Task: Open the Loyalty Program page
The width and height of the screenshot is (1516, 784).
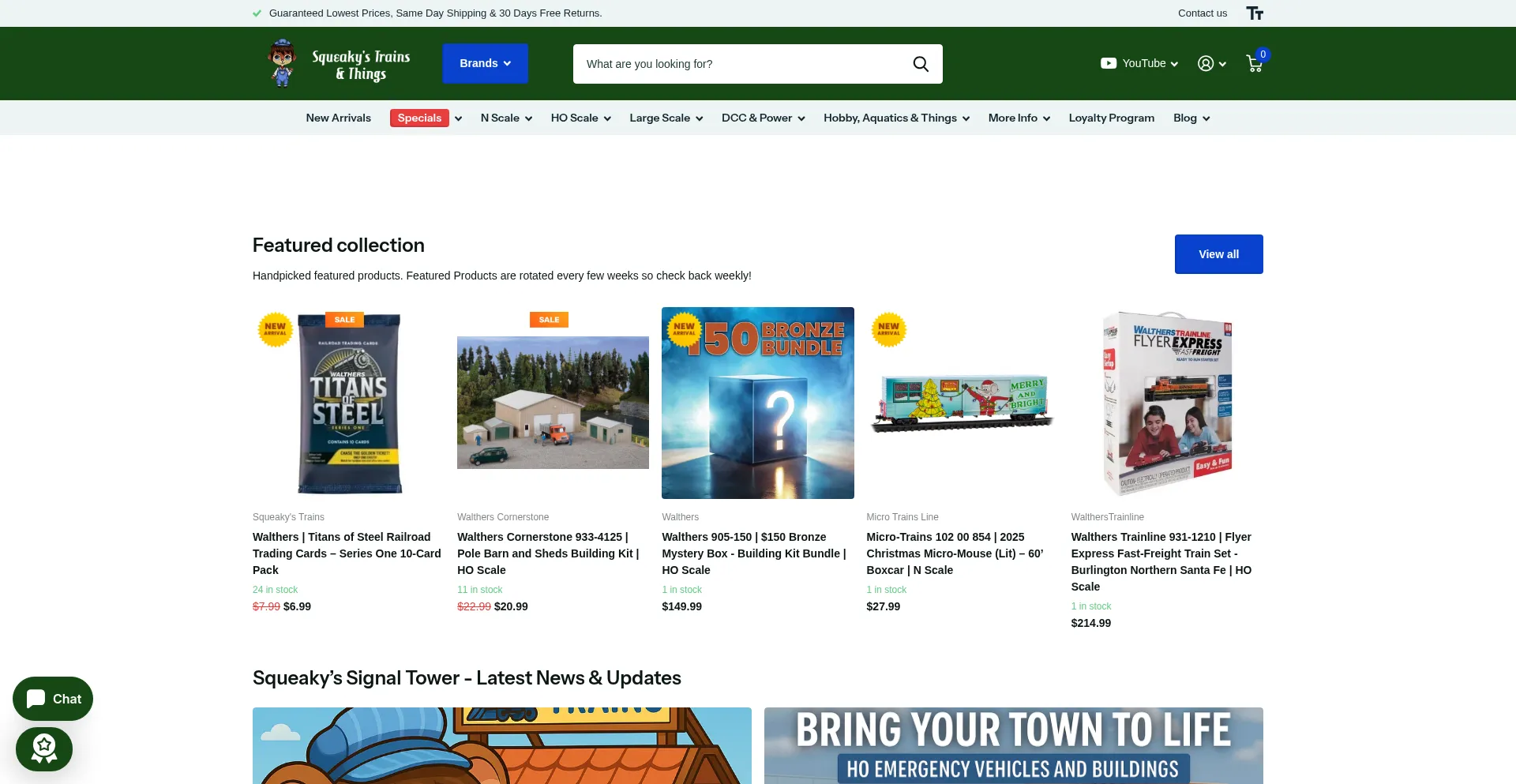Action: pos(1111,118)
